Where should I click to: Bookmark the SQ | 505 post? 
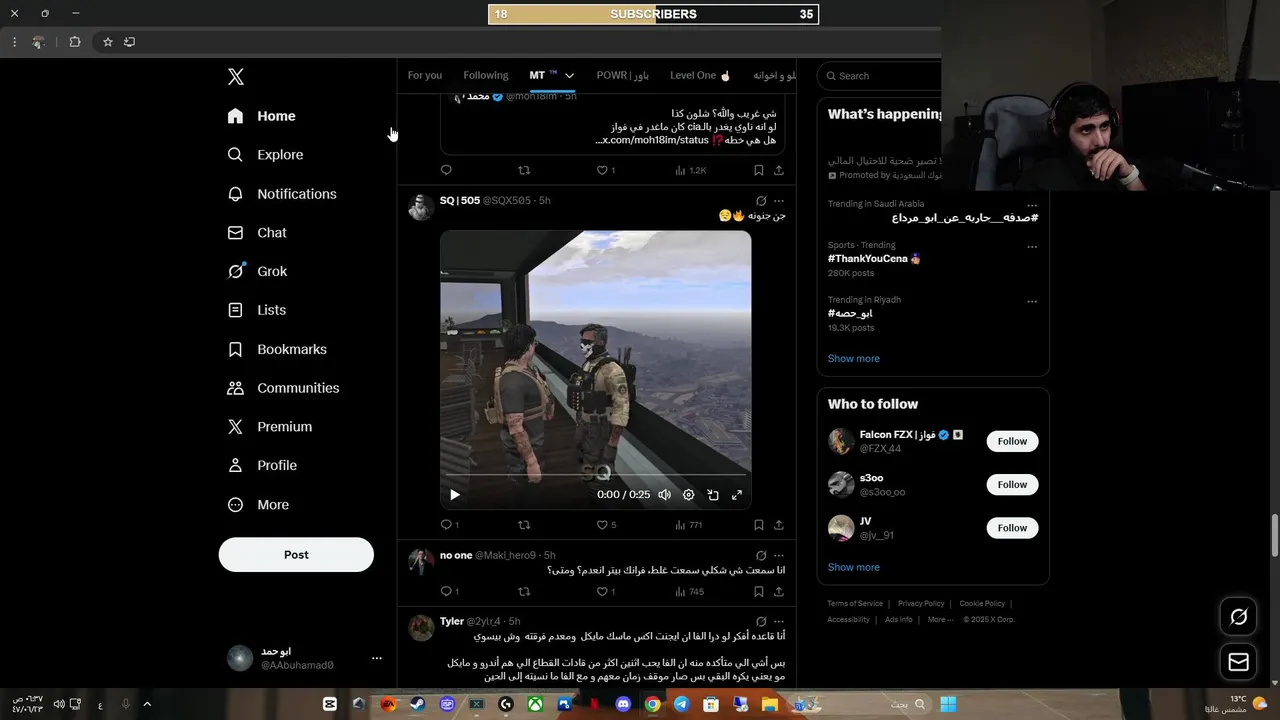[759, 525]
